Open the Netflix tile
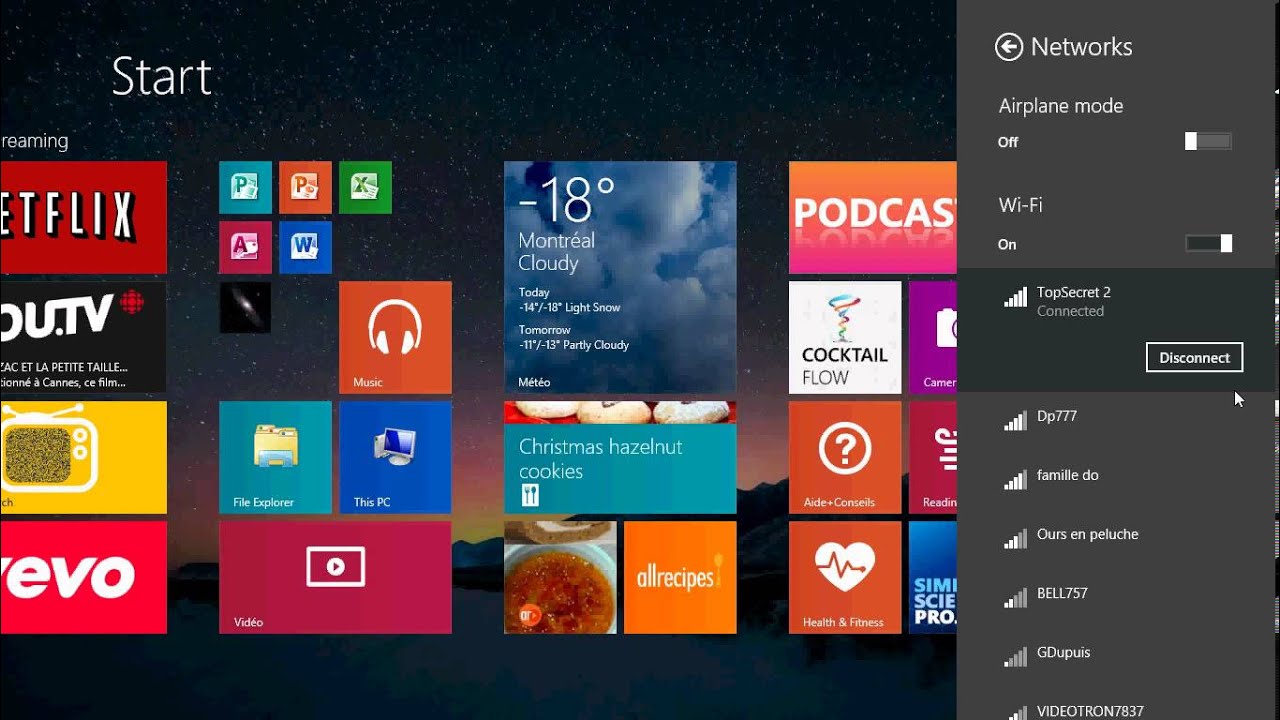1280x720 pixels. point(83,217)
